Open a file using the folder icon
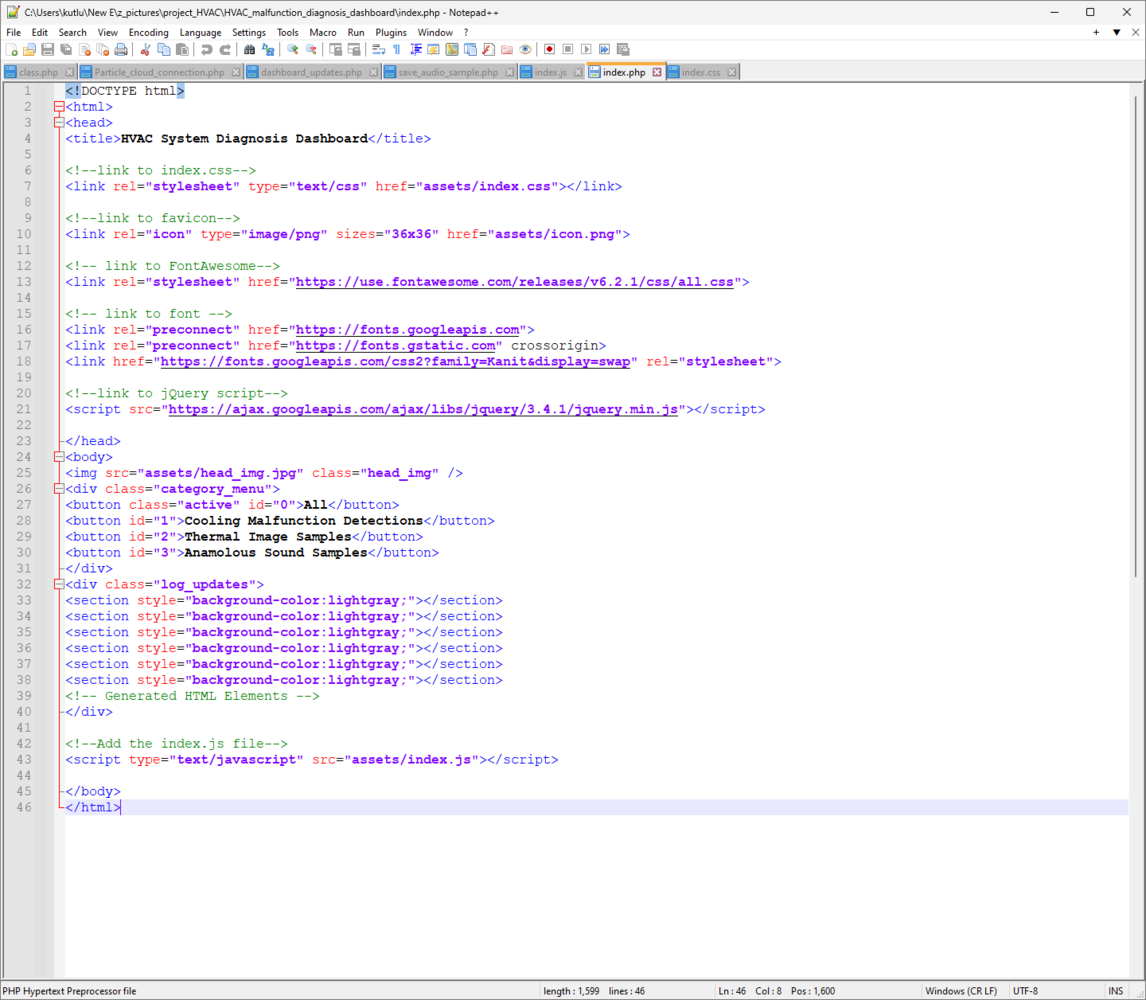Screen dimensions: 1146x1000 [x=30, y=49]
